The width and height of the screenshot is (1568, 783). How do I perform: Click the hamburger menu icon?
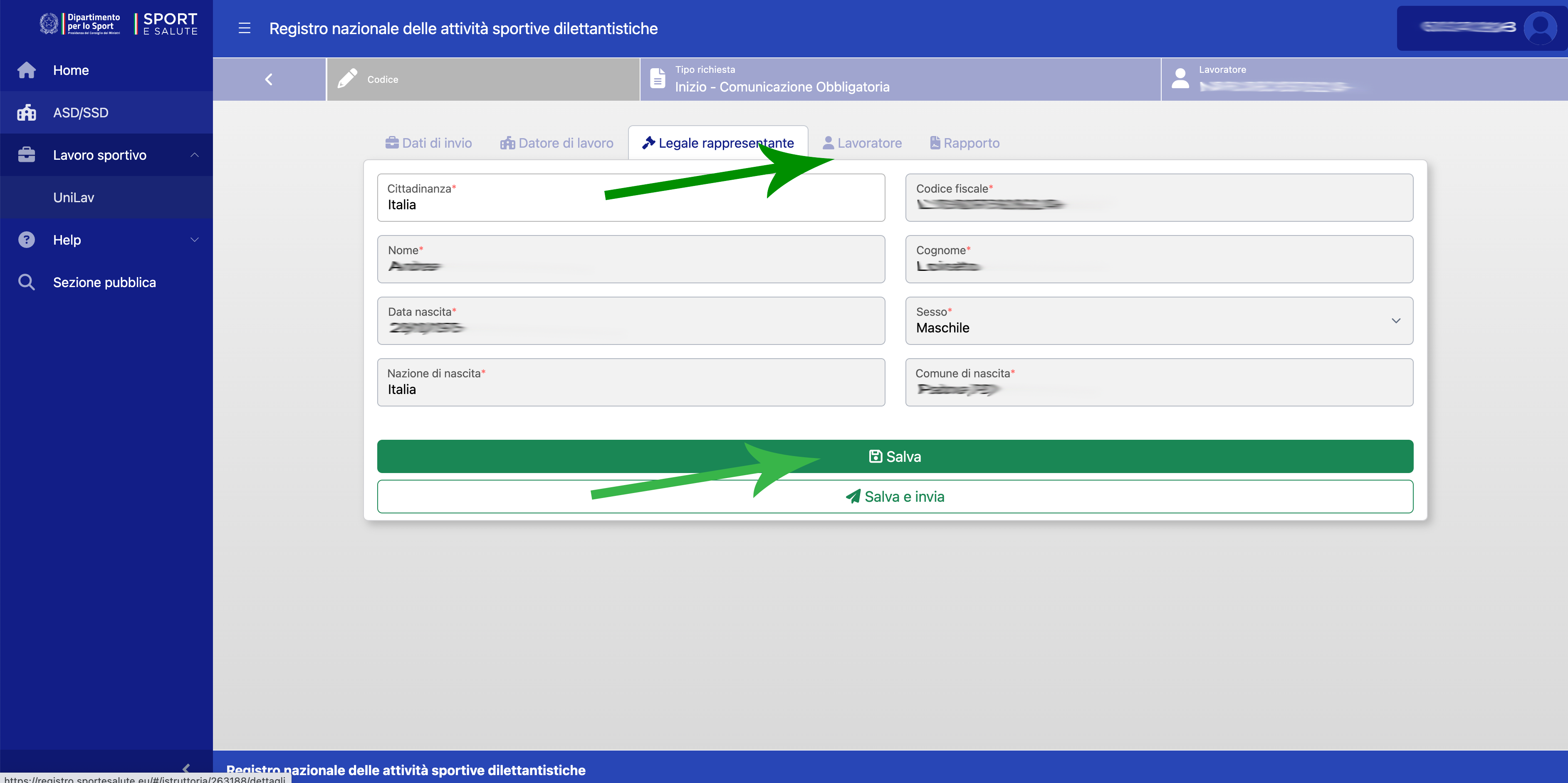(244, 28)
